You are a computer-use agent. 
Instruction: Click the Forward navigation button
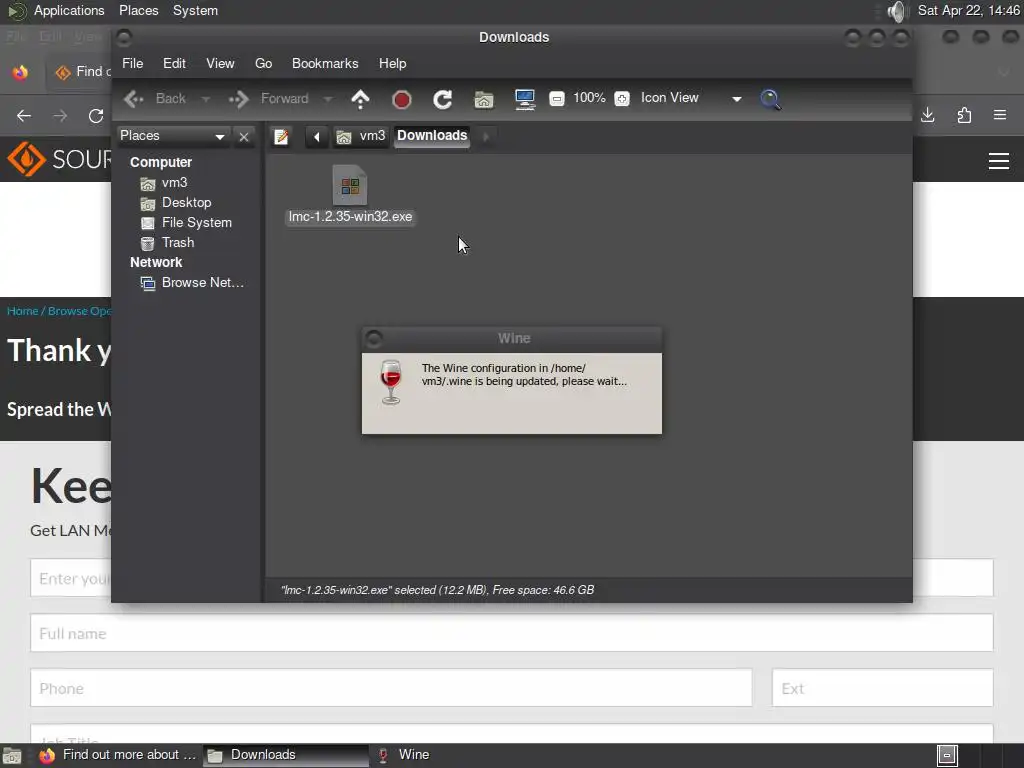coord(269,99)
